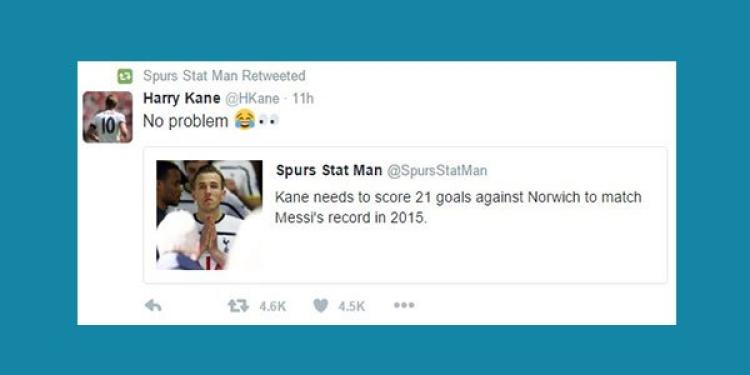
Task: Open the quoted tweet card area
Action: tap(405, 215)
